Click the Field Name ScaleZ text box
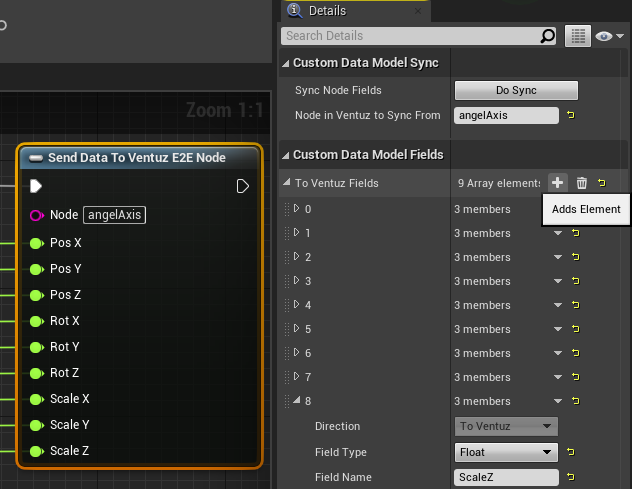Image resolution: width=632 pixels, height=489 pixels. point(505,477)
